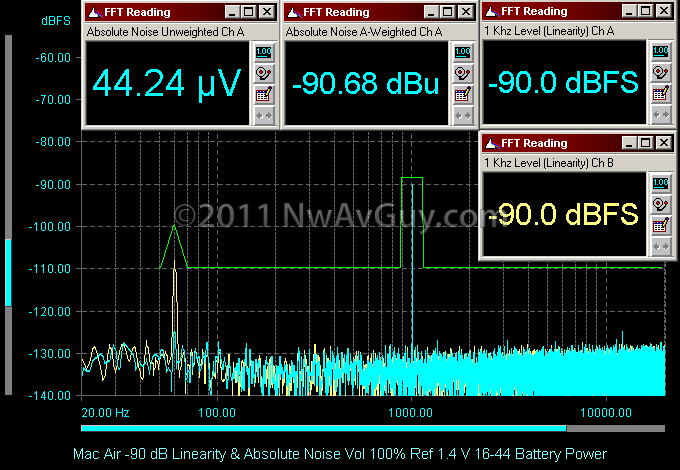Click the 100.00 frequency axis label
The height and width of the screenshot is (470, 680).
pyautogui.click(x=217, y=412)
